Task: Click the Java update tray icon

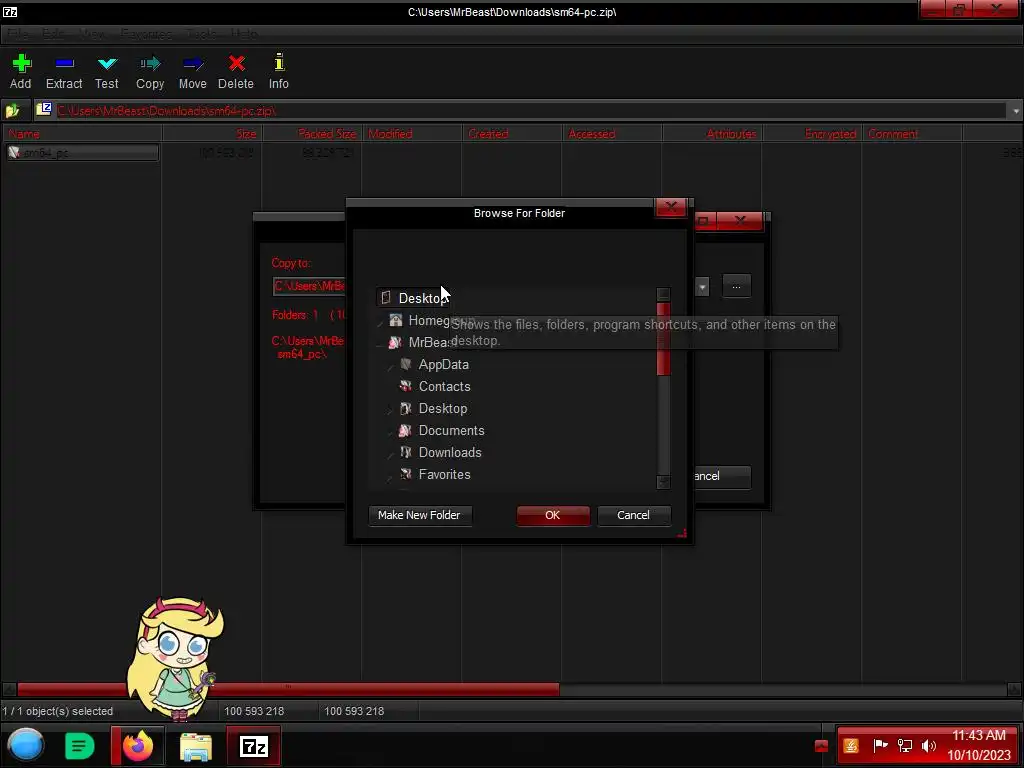Action: pos(851,746)
